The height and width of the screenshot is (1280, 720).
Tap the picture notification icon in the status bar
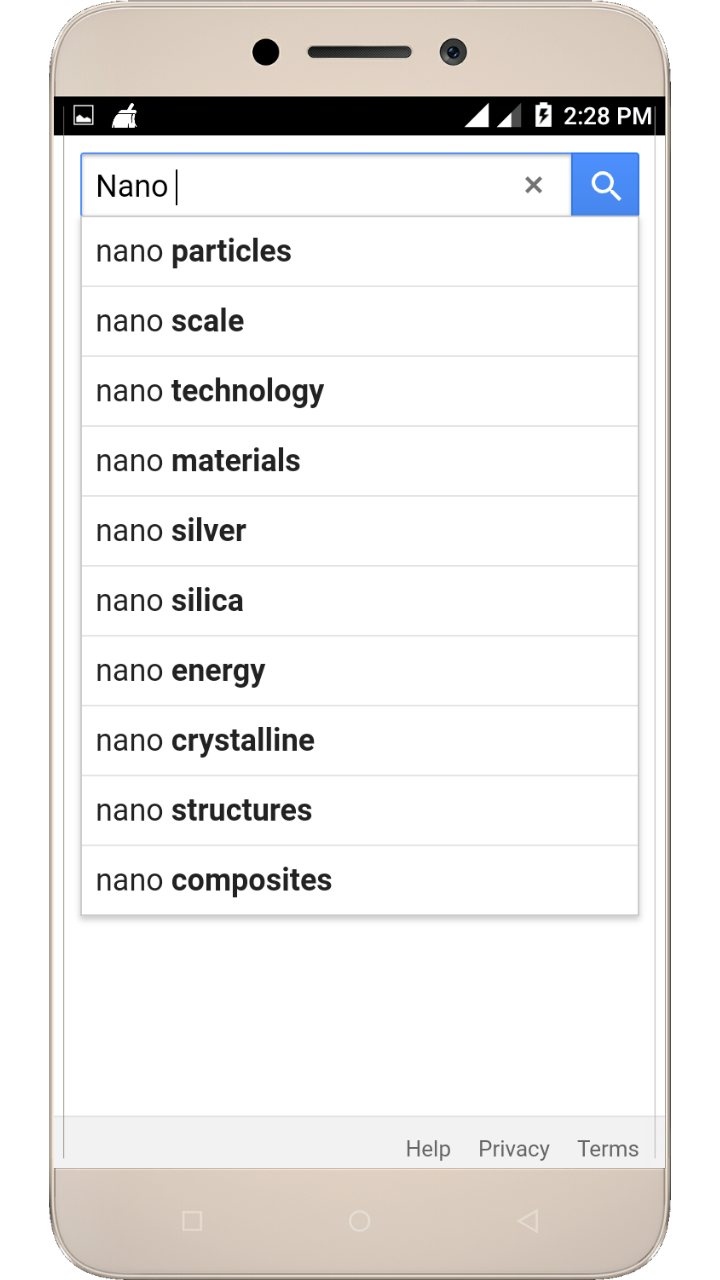coord(84,116)
